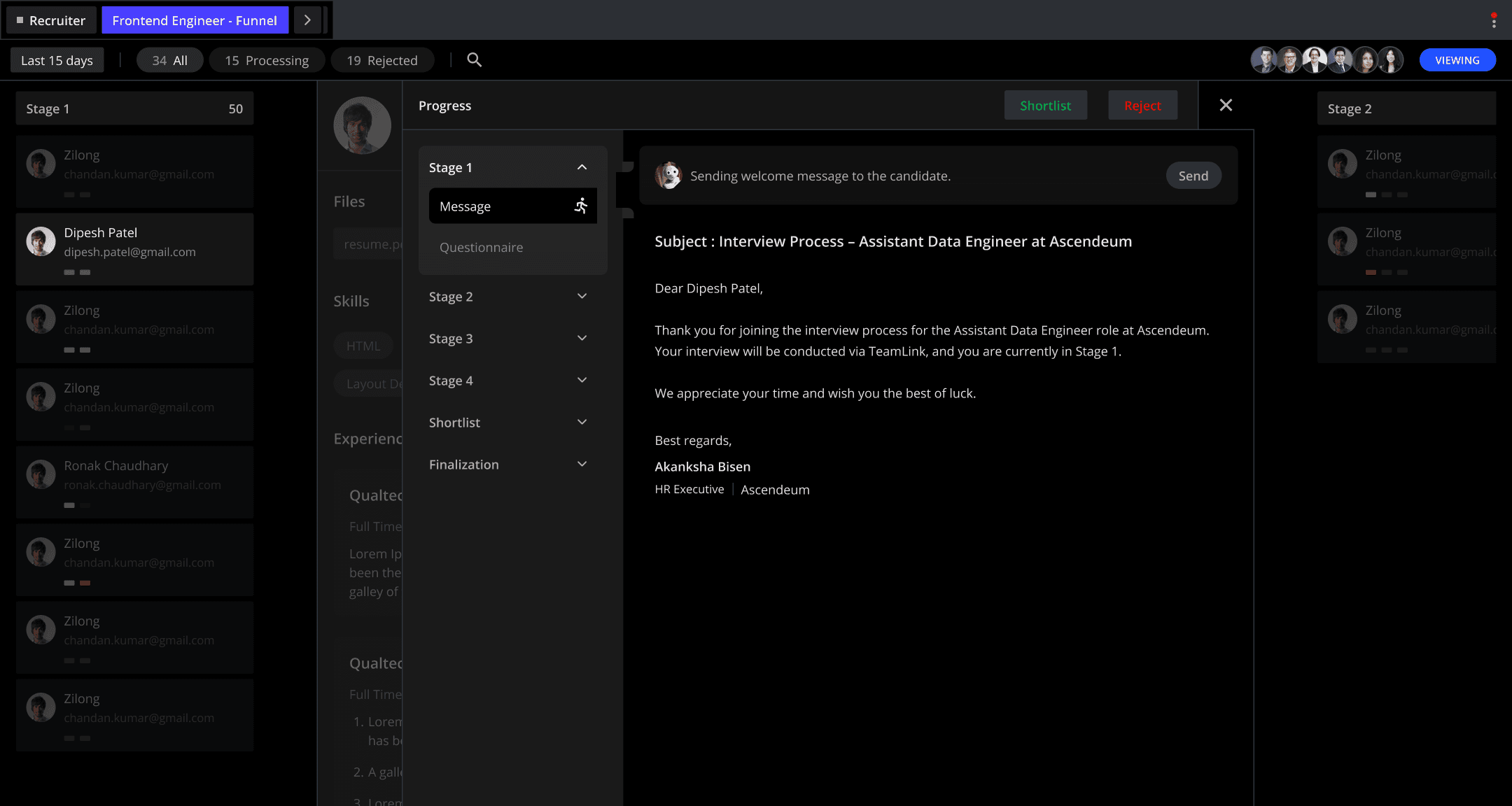This screenshot has height=806, width=1512.
Task: Expand the Shortlist section chevron
Action: tap(582, 423)
